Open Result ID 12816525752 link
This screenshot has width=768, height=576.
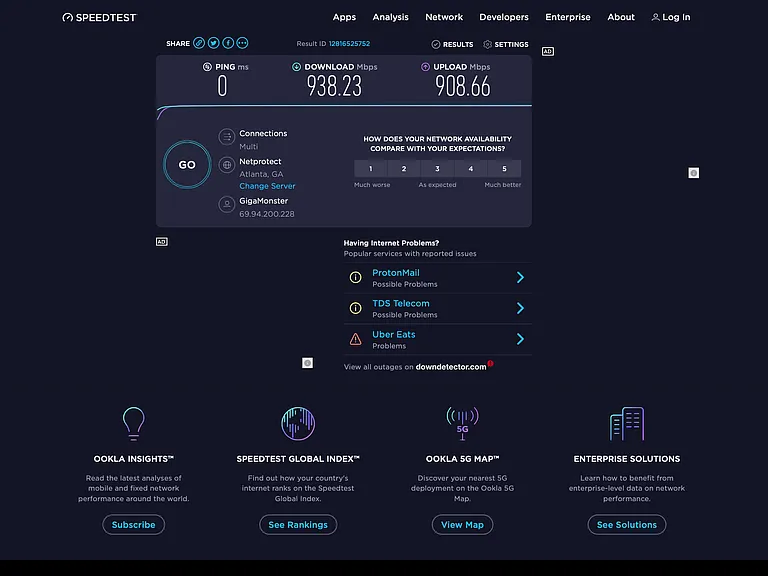click(x=349, y=44)
